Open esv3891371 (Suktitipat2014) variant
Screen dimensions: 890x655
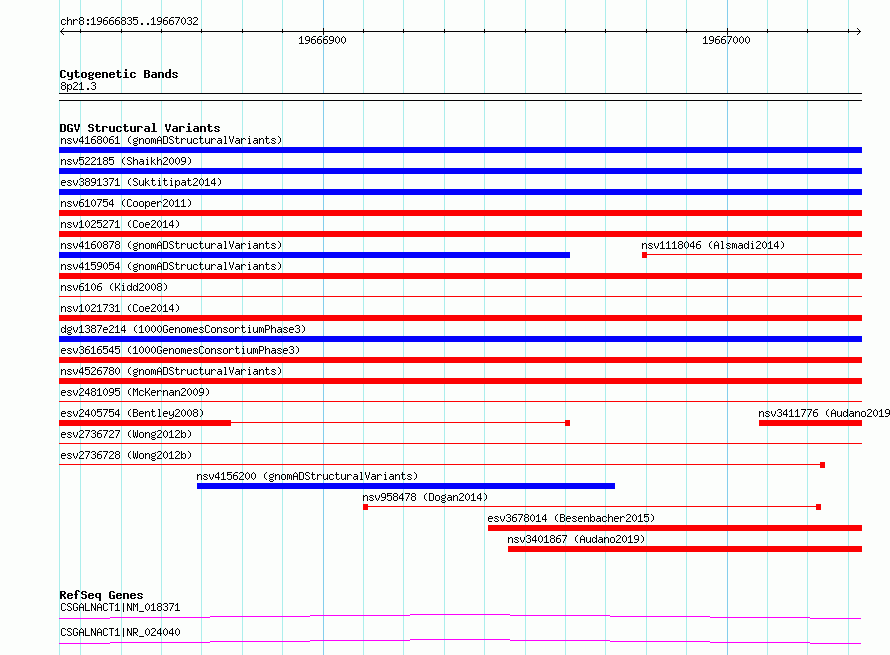point(141,182)
